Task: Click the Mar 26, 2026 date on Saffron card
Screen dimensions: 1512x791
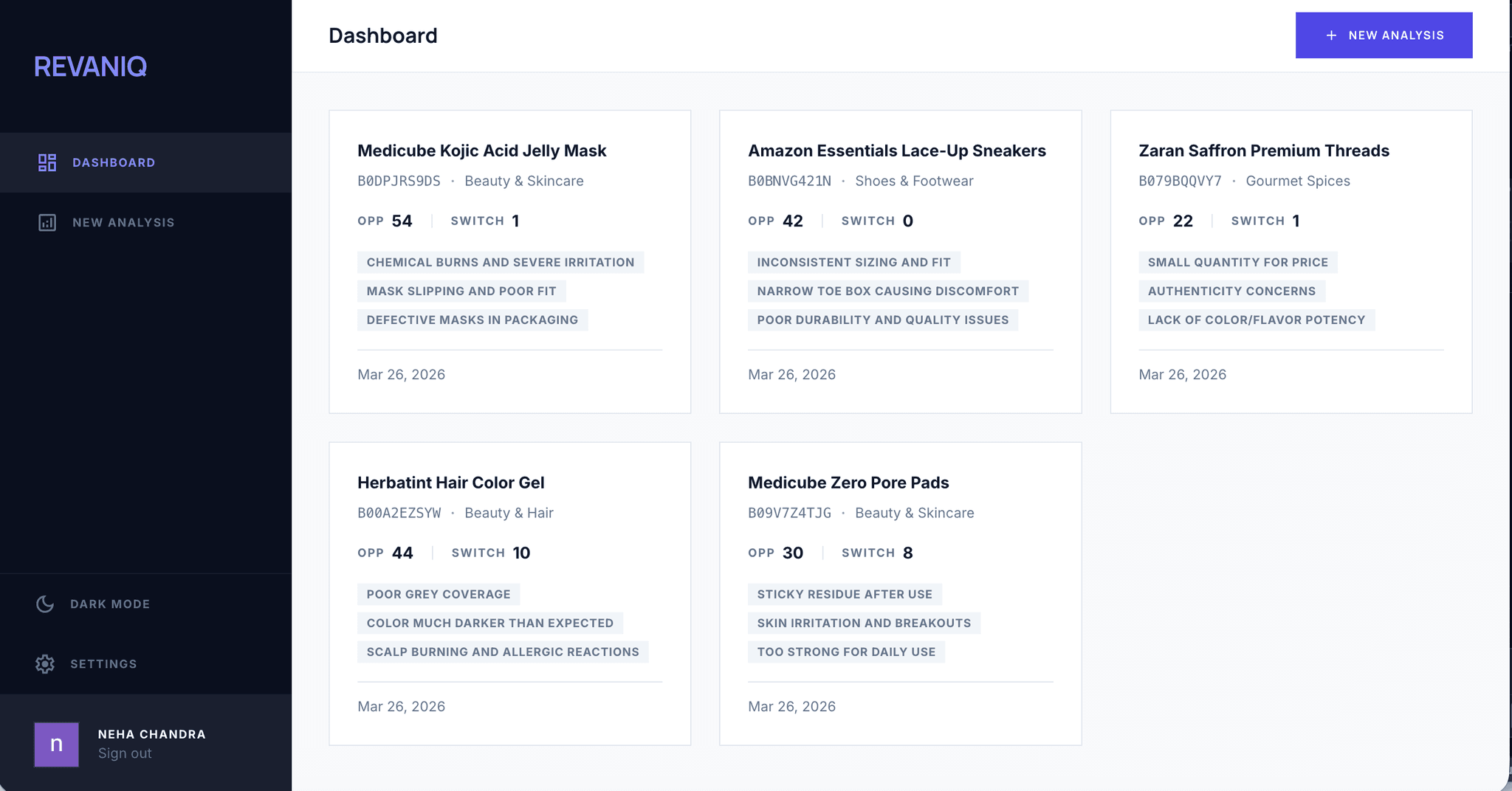Action: pos(1182,374)
